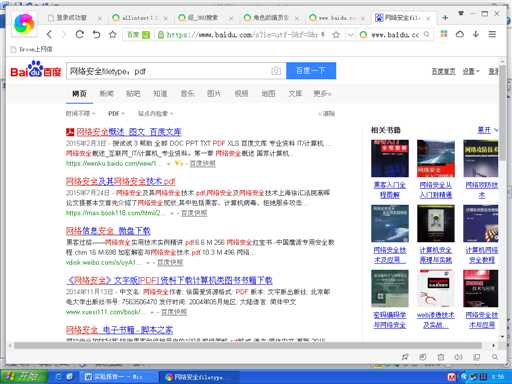
Task: Click the 360 browser colorful logo
Action: point(24,24)
